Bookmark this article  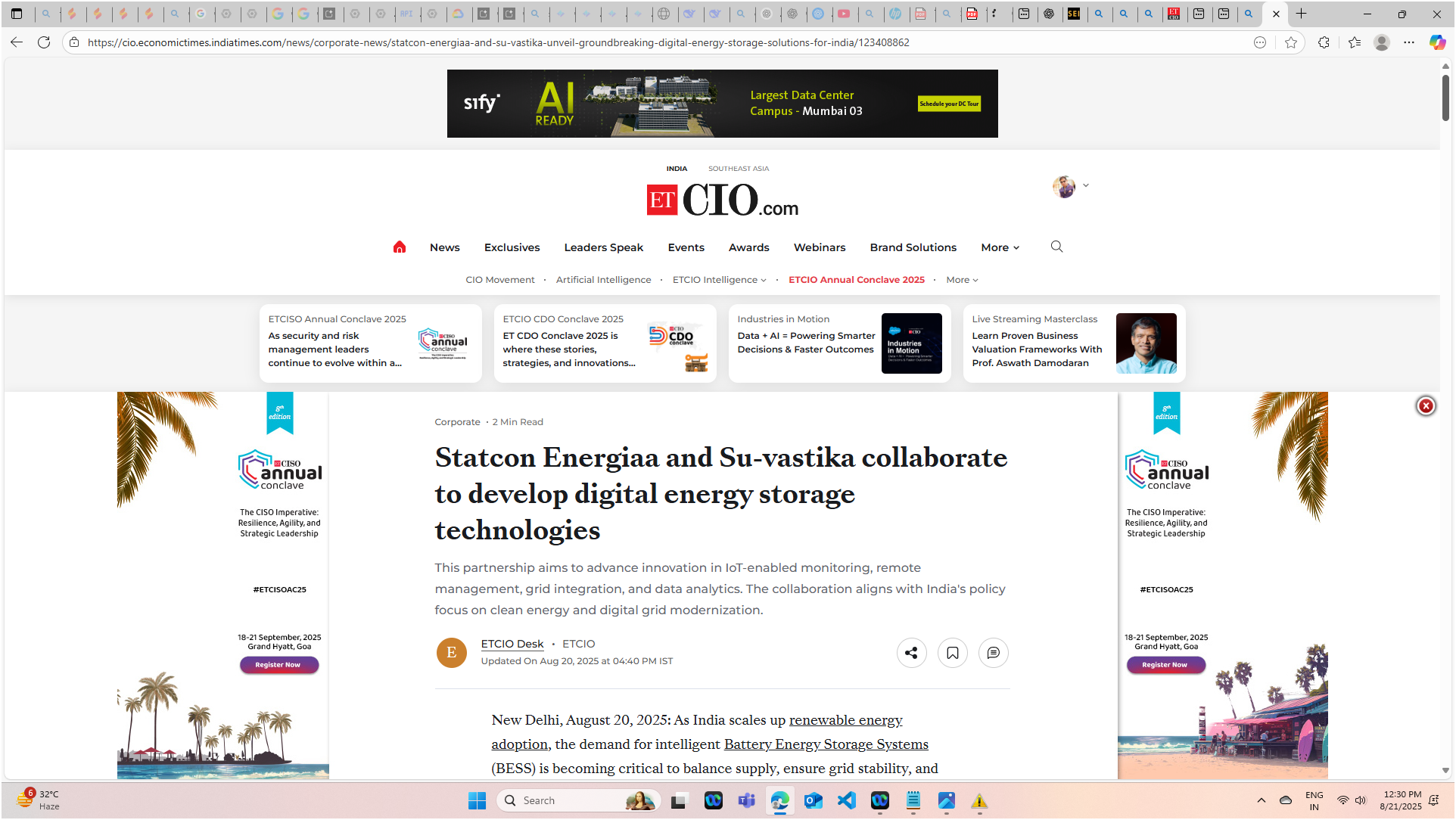click(953, 653)
